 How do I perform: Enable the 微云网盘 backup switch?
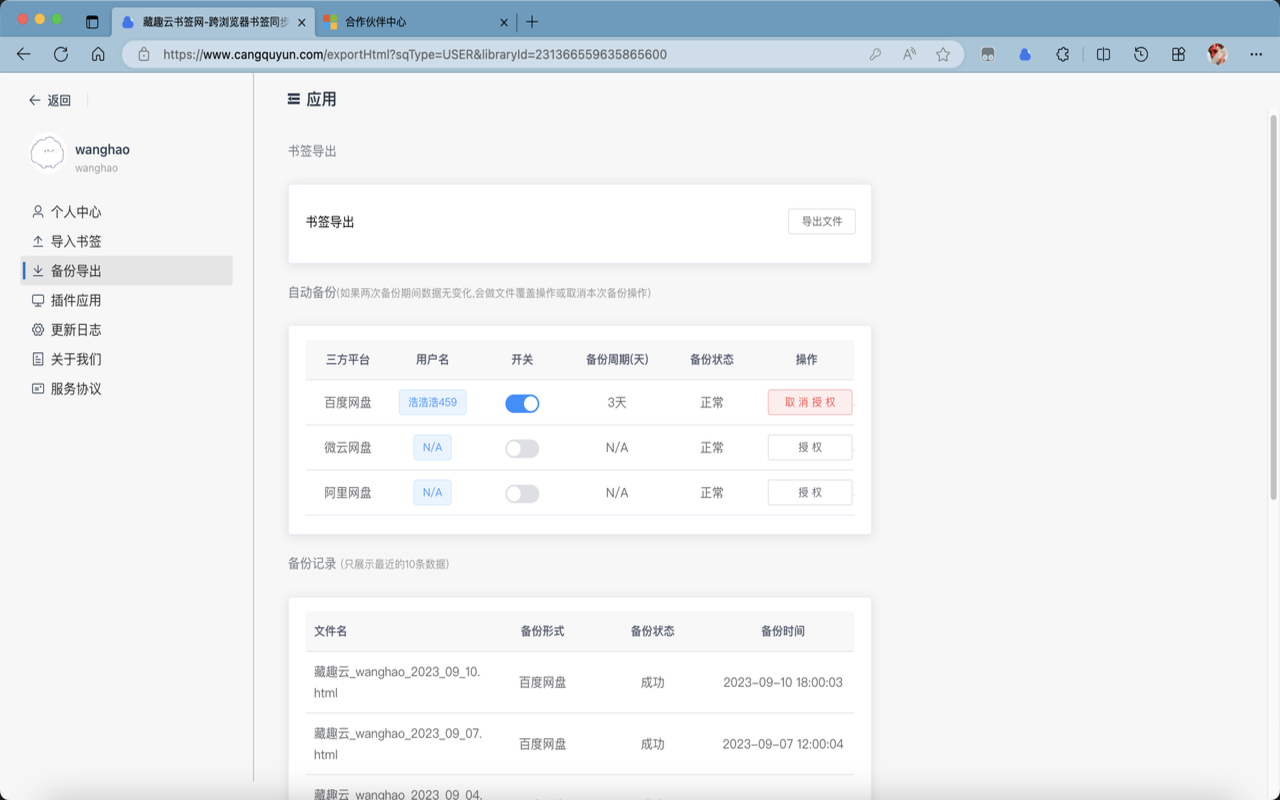[x=521, y=447]
